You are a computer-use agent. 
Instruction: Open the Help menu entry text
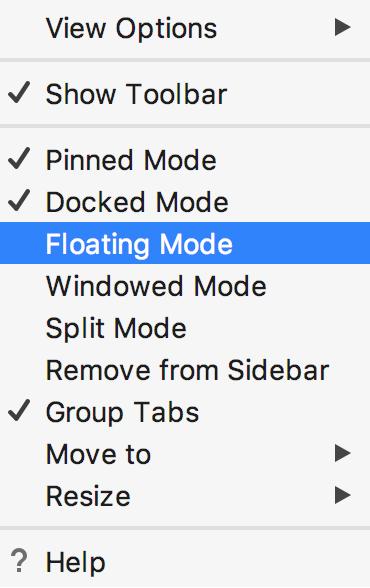pos(76,562)
